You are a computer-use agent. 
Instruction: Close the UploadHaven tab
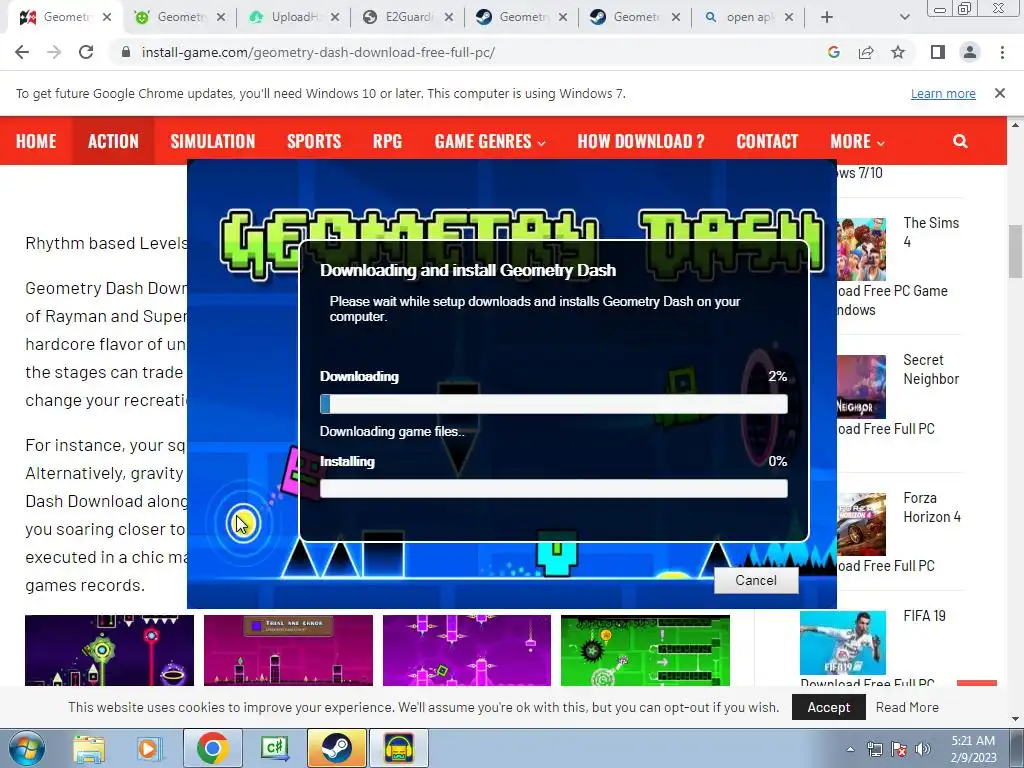pyautogui.click(x=334, y=17)
